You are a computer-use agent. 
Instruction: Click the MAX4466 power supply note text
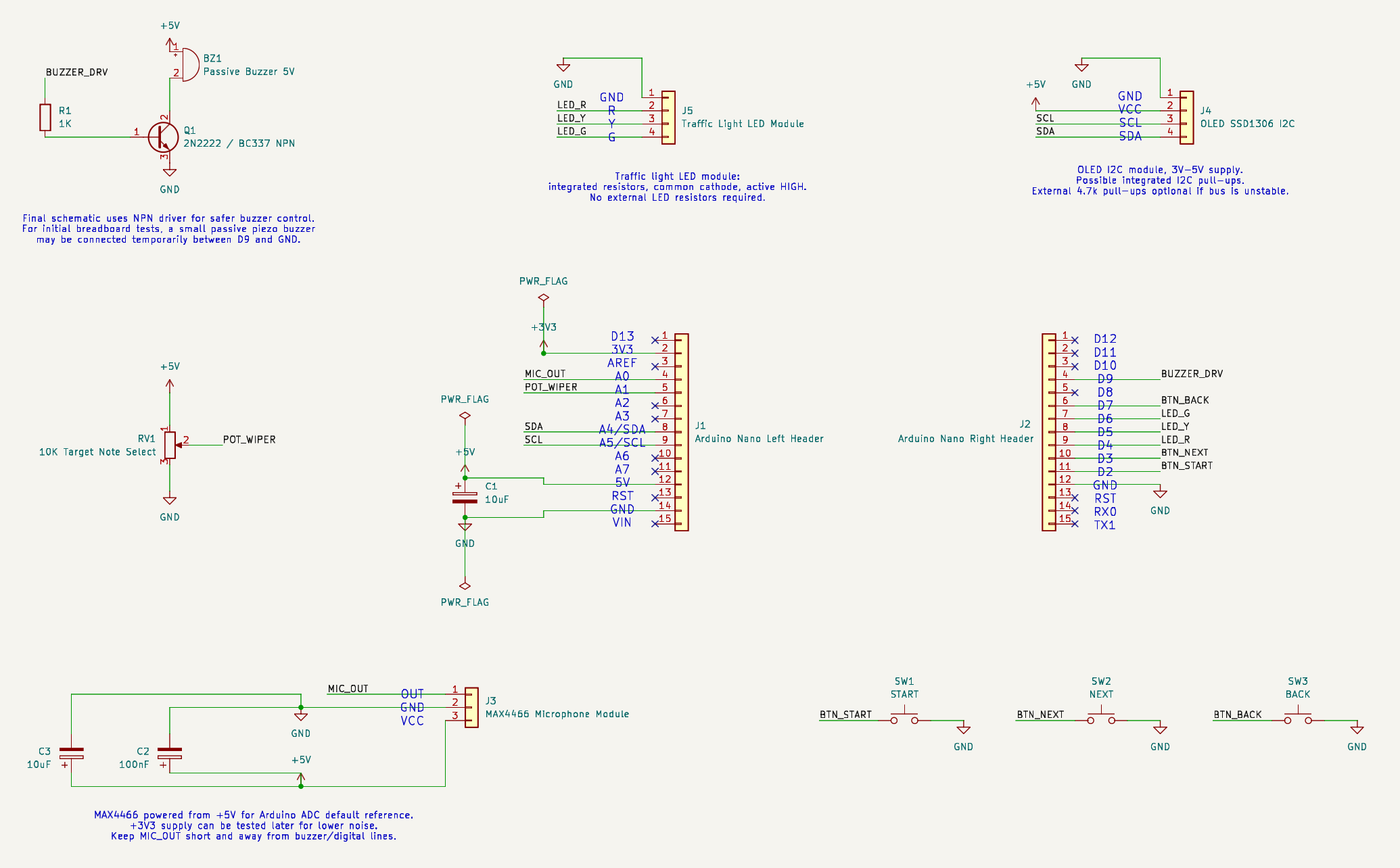[x=254, y=825]
